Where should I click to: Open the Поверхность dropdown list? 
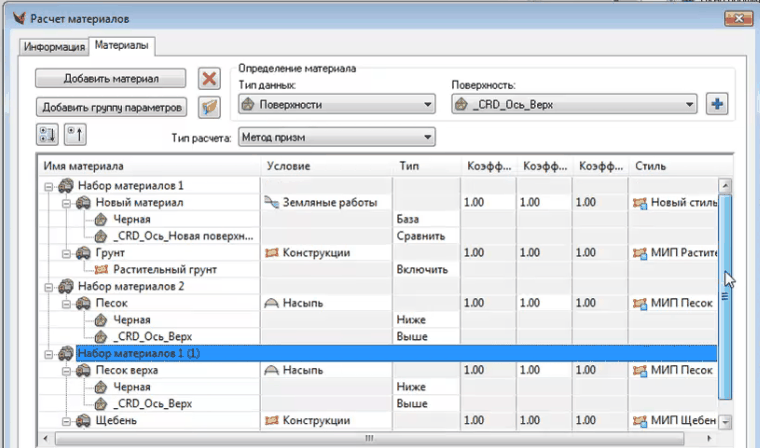coord(577,104)
